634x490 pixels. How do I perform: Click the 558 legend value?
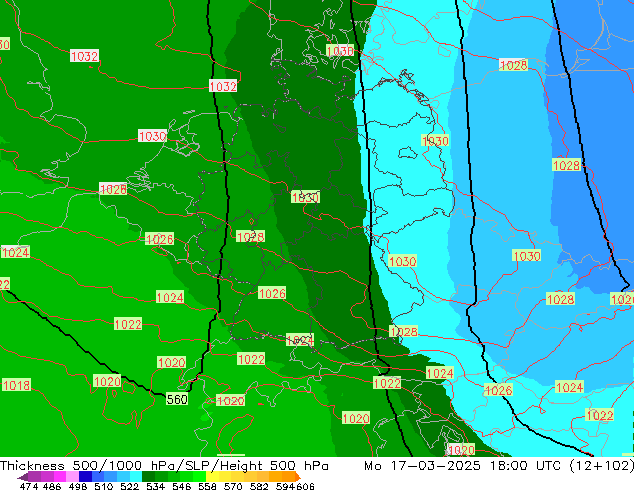[207, 486]
